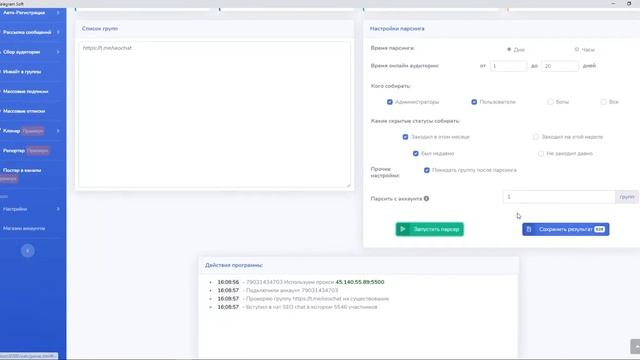
Task: Click the green Запустить парсер button
Action: pyautogui.click(x=429, y=229)
